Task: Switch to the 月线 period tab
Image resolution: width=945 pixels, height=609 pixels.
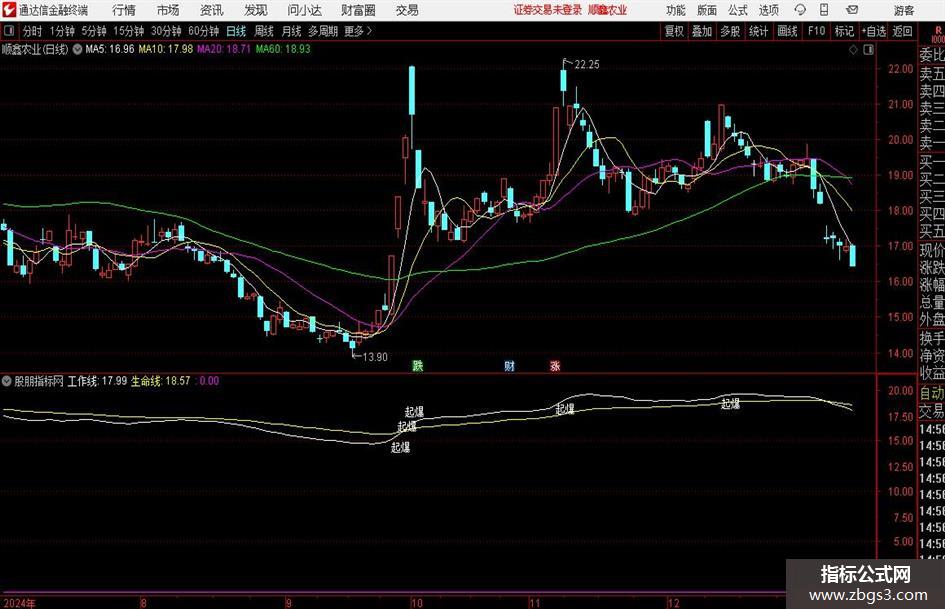Action: (292, 31)
